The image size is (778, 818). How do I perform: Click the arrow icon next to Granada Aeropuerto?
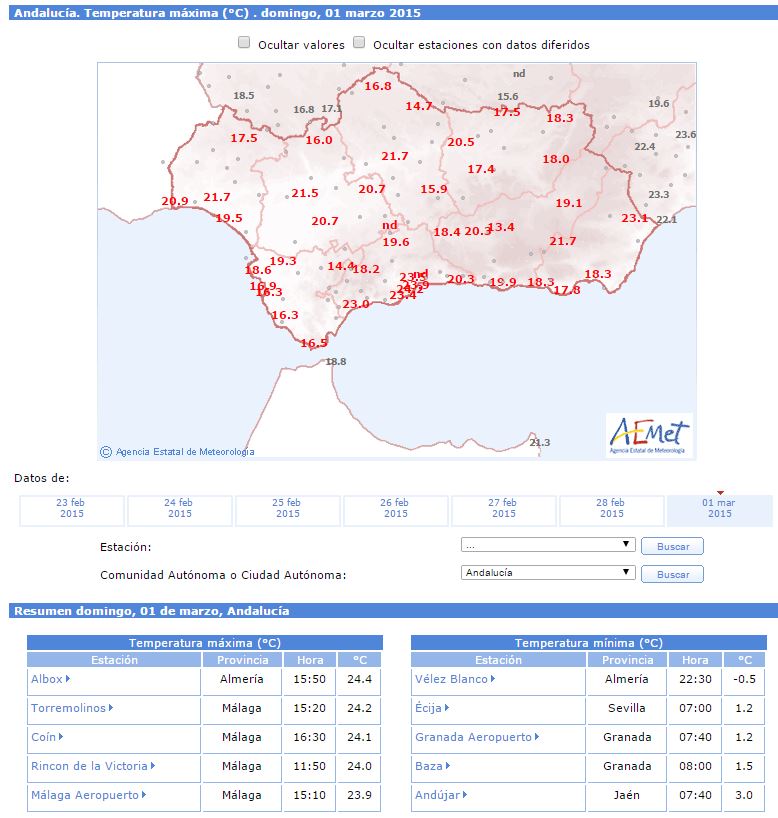click(537, 737)
